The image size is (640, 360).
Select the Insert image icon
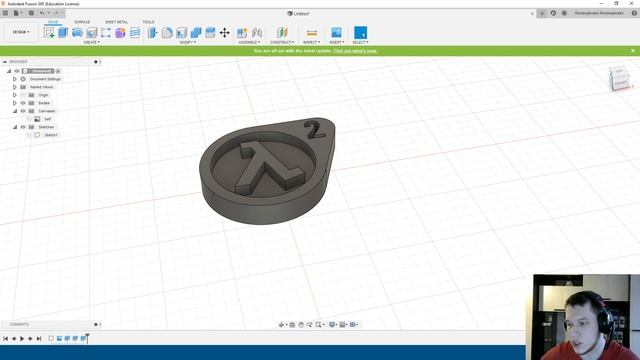click(x=336, y=33)
